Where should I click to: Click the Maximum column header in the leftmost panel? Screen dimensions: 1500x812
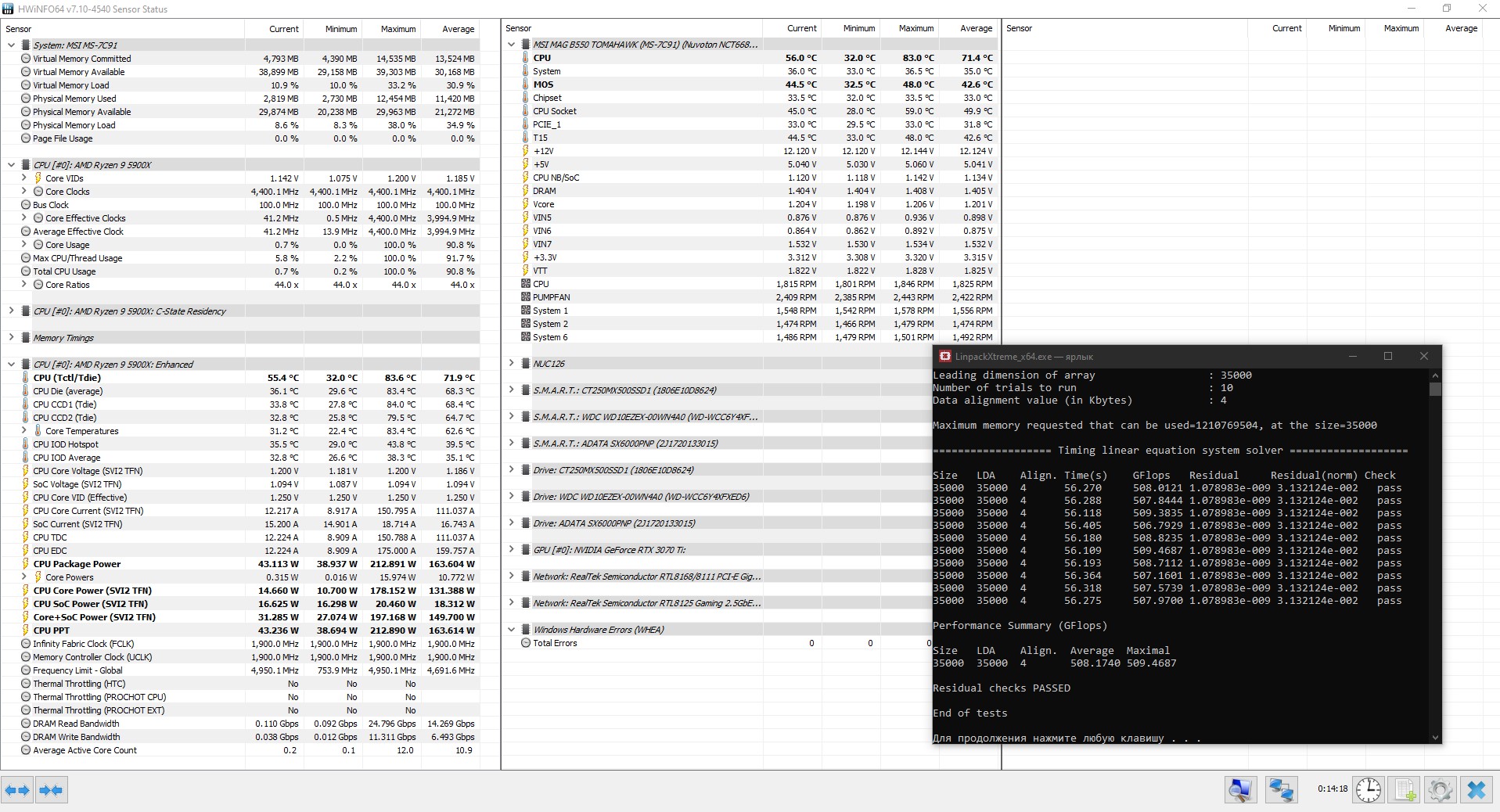pyautogui.click(x=391, y=29)
